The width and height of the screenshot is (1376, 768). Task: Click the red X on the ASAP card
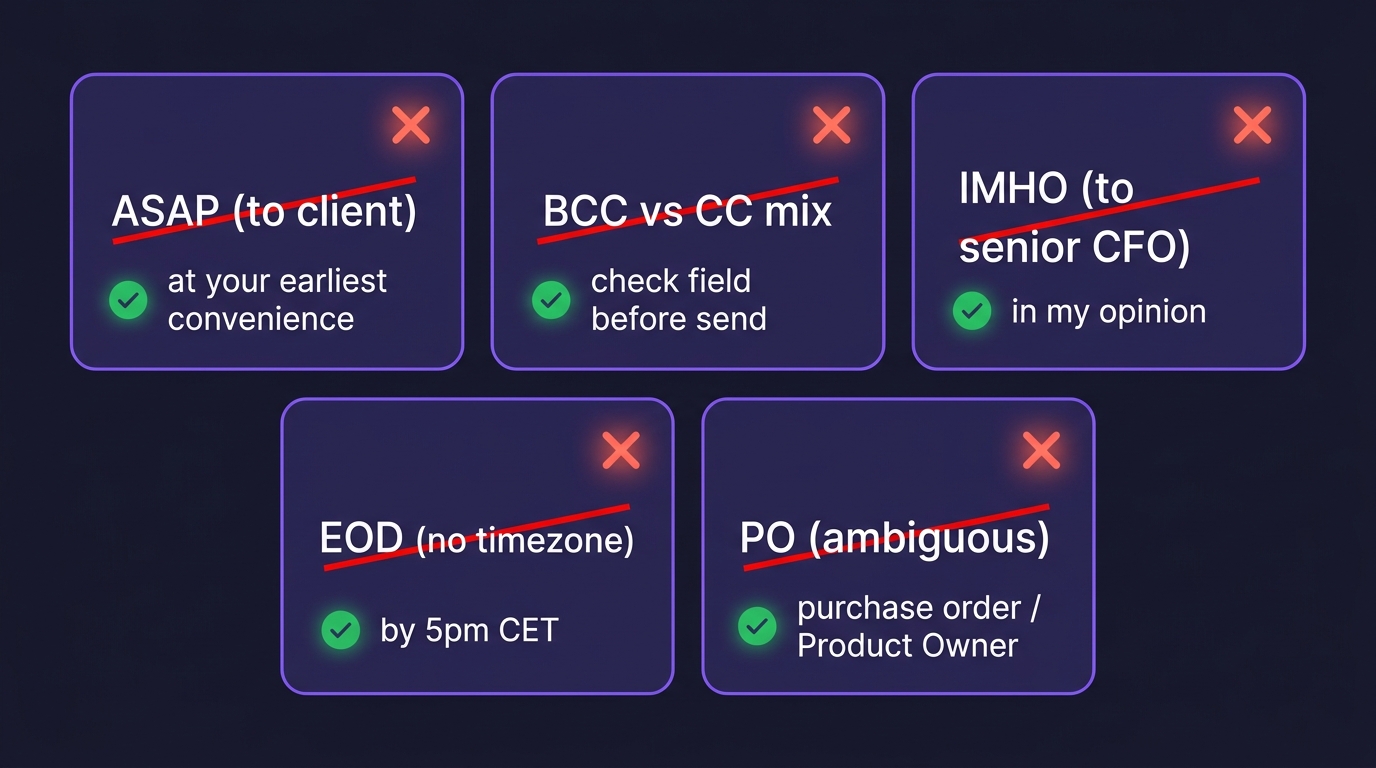pyautogui.click(x=411, y=126)
